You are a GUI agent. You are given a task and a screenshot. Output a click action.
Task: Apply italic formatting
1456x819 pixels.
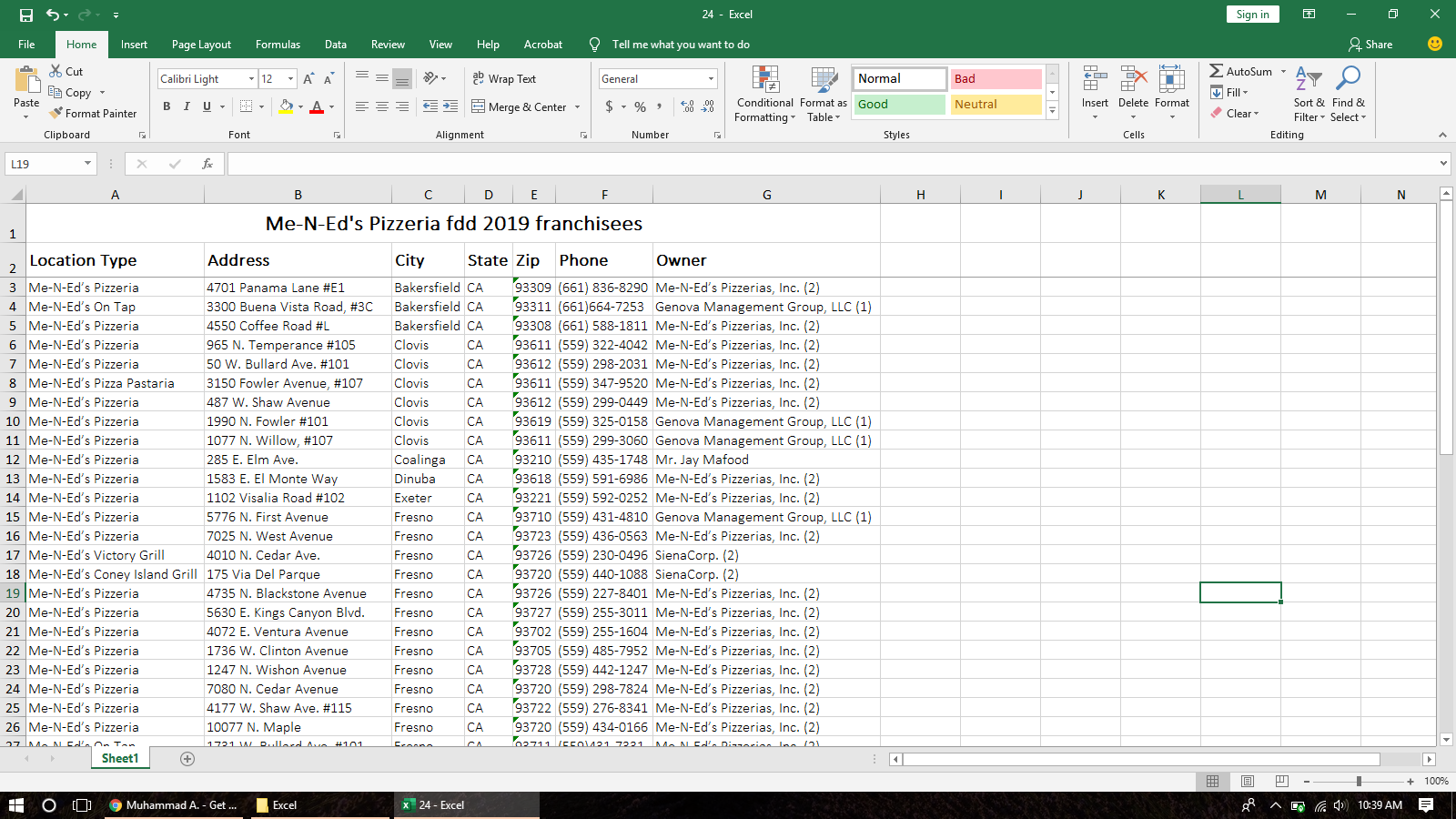(187, 106)
